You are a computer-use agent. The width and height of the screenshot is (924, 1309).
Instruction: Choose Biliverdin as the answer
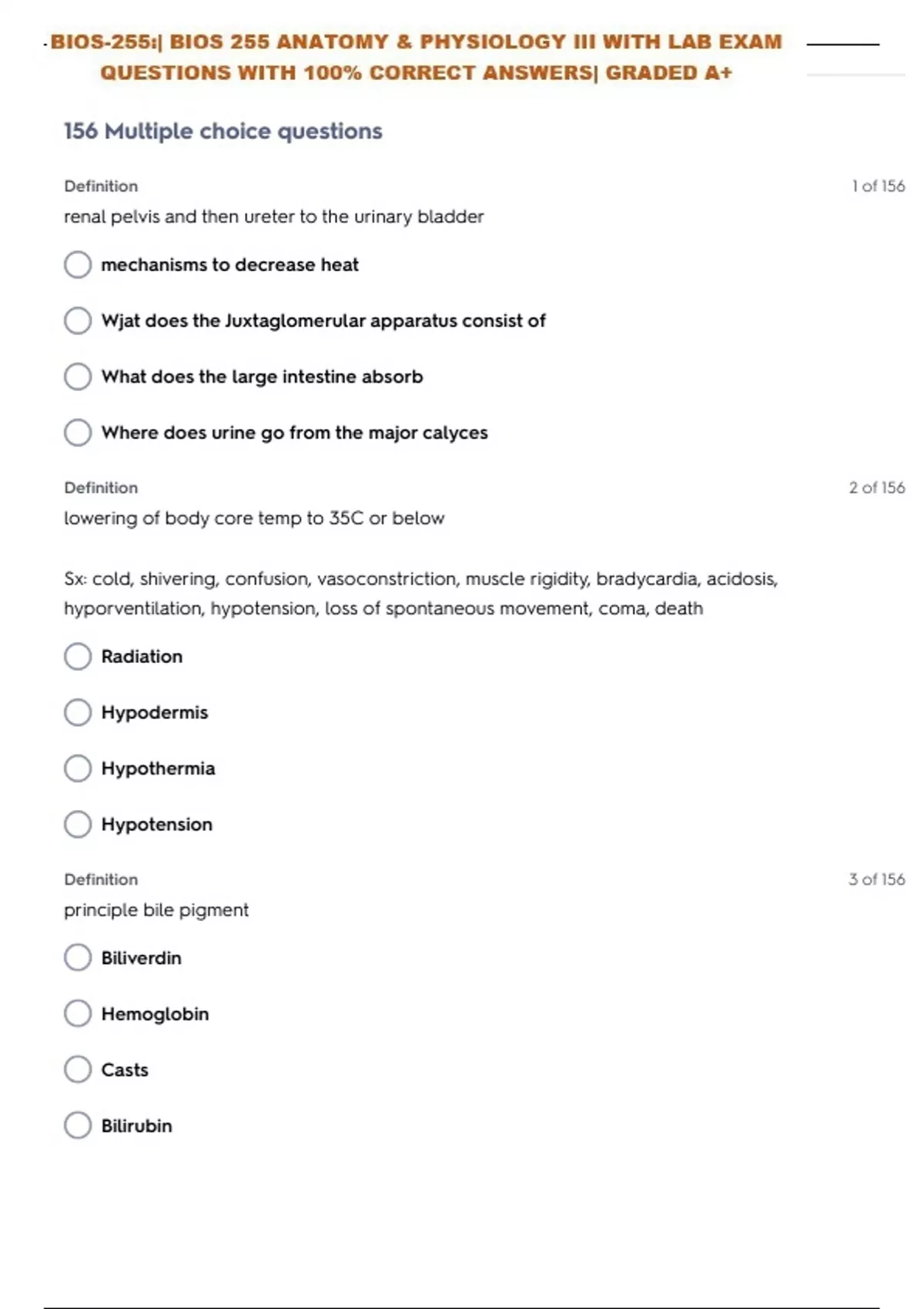tap(78, 958)
